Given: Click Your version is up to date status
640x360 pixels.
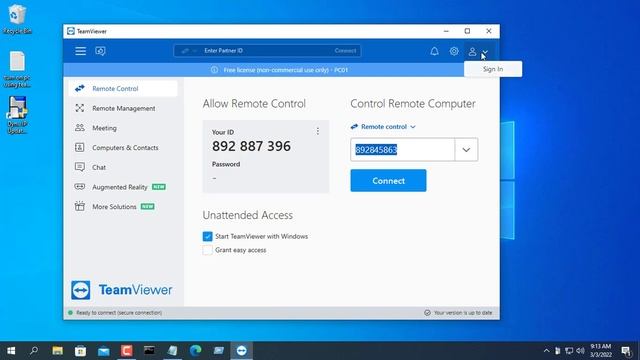Looking at the screenshot, I should [x=463, y=313].
